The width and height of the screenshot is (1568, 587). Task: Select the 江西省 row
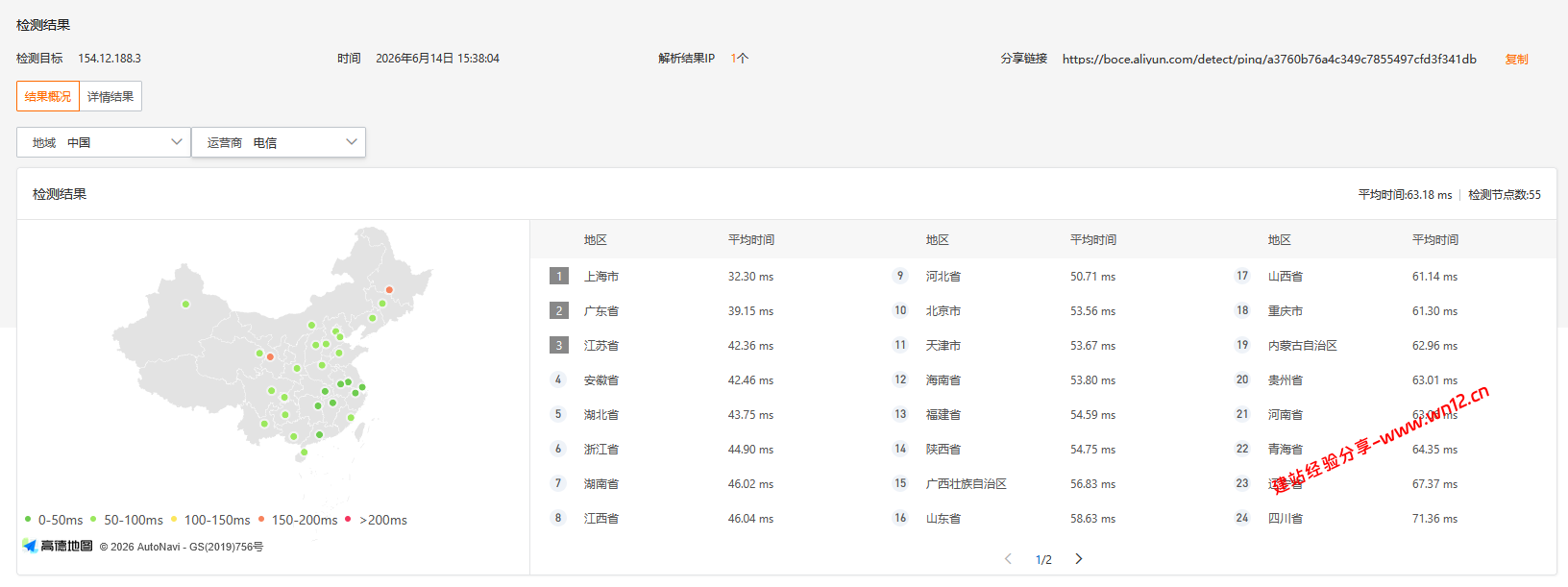pos(701,518)
